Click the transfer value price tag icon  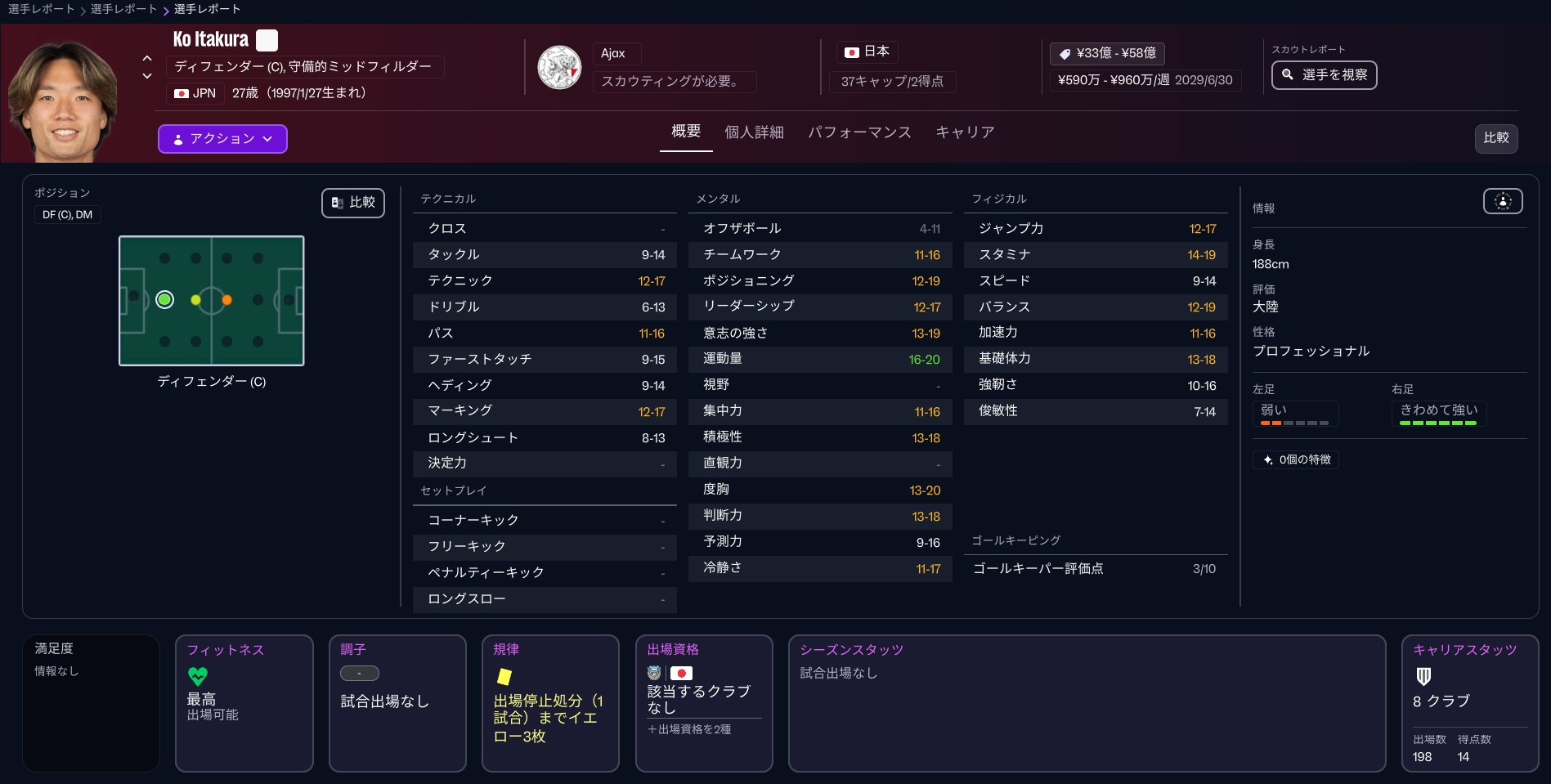1065,54
